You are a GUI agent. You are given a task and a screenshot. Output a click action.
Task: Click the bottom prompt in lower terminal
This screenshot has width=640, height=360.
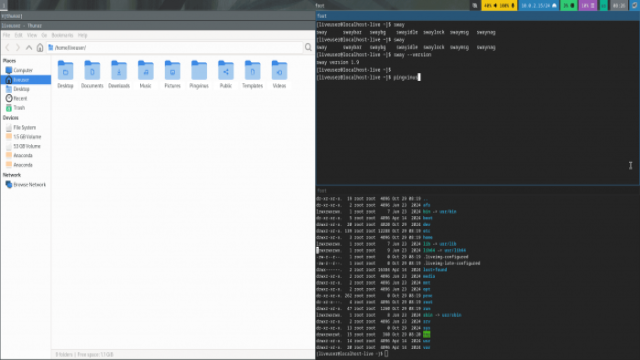coord(352,354)
